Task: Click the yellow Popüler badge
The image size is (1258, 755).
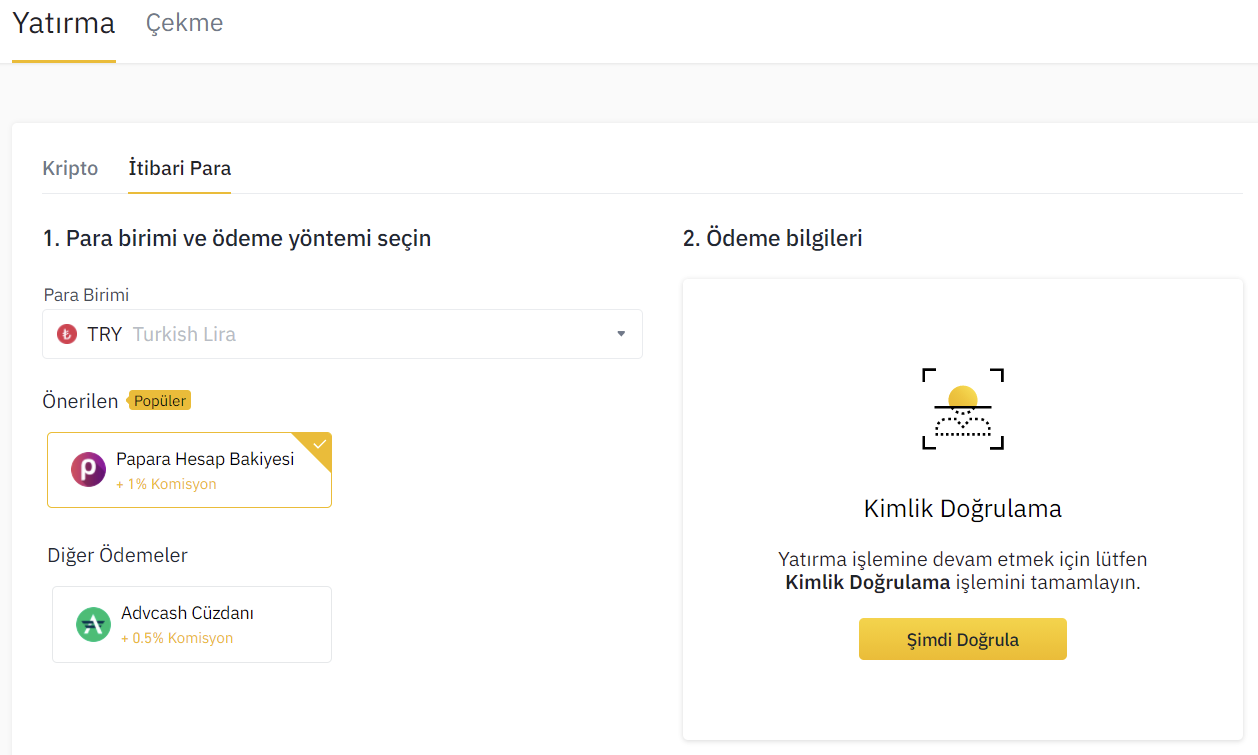Action: coord(160,400)
